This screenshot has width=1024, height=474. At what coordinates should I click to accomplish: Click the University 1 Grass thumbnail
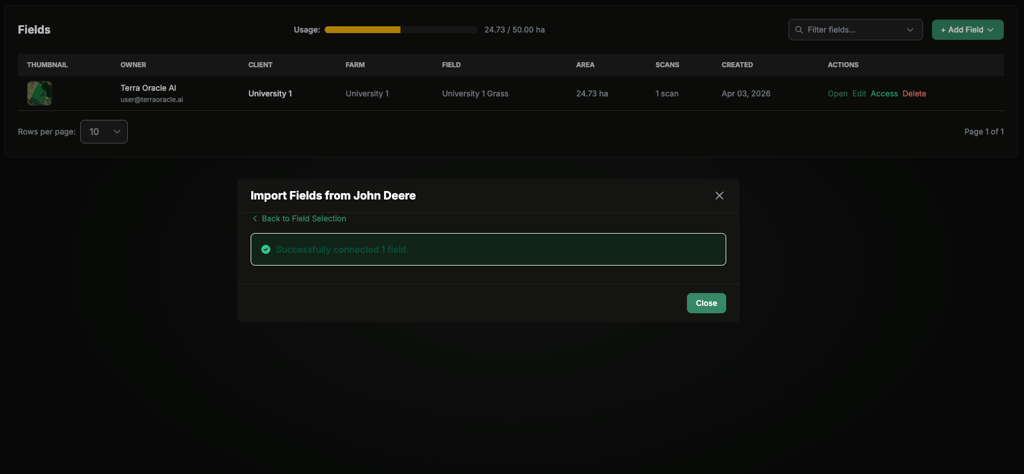(39, 93)
